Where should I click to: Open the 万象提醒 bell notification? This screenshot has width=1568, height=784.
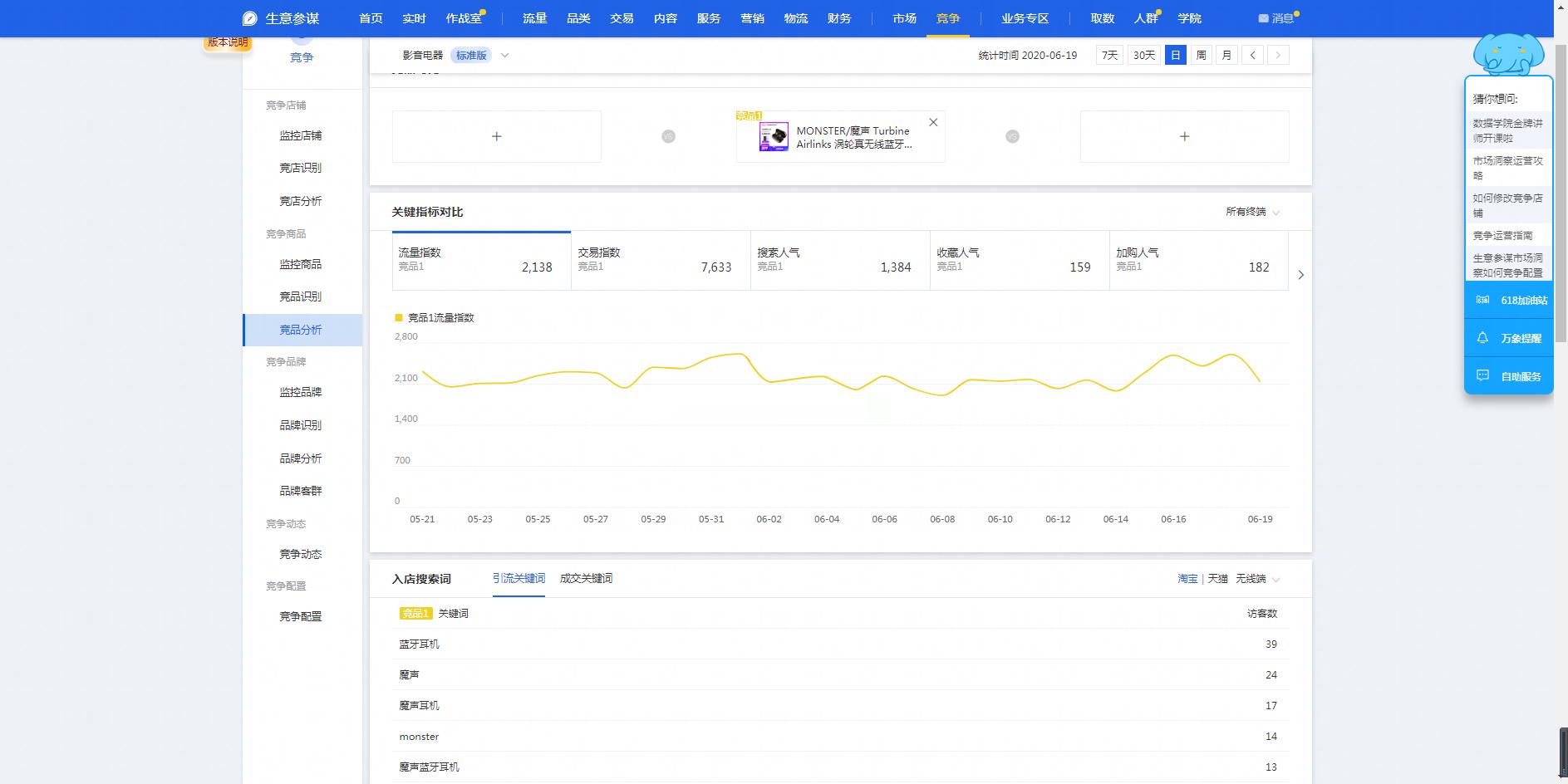[x=1482, y=338]
